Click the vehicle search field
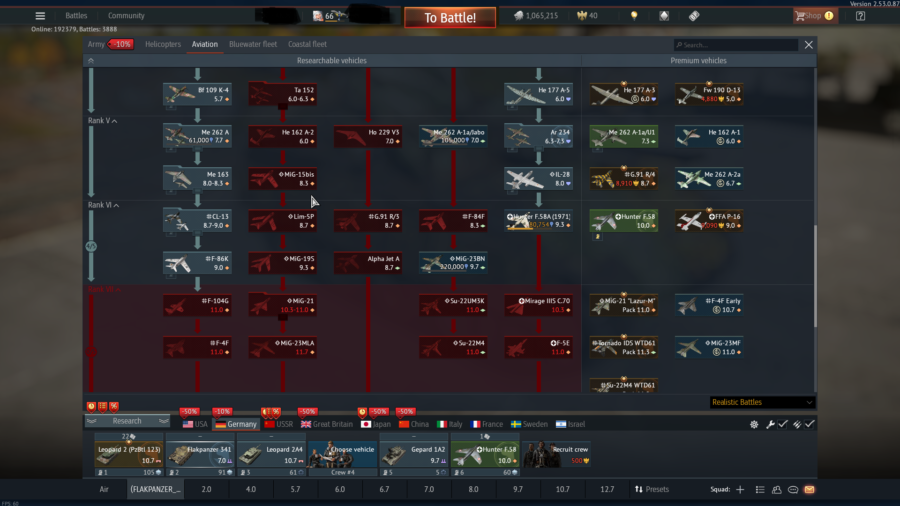 pyautogui.click(x=738, y=45)
